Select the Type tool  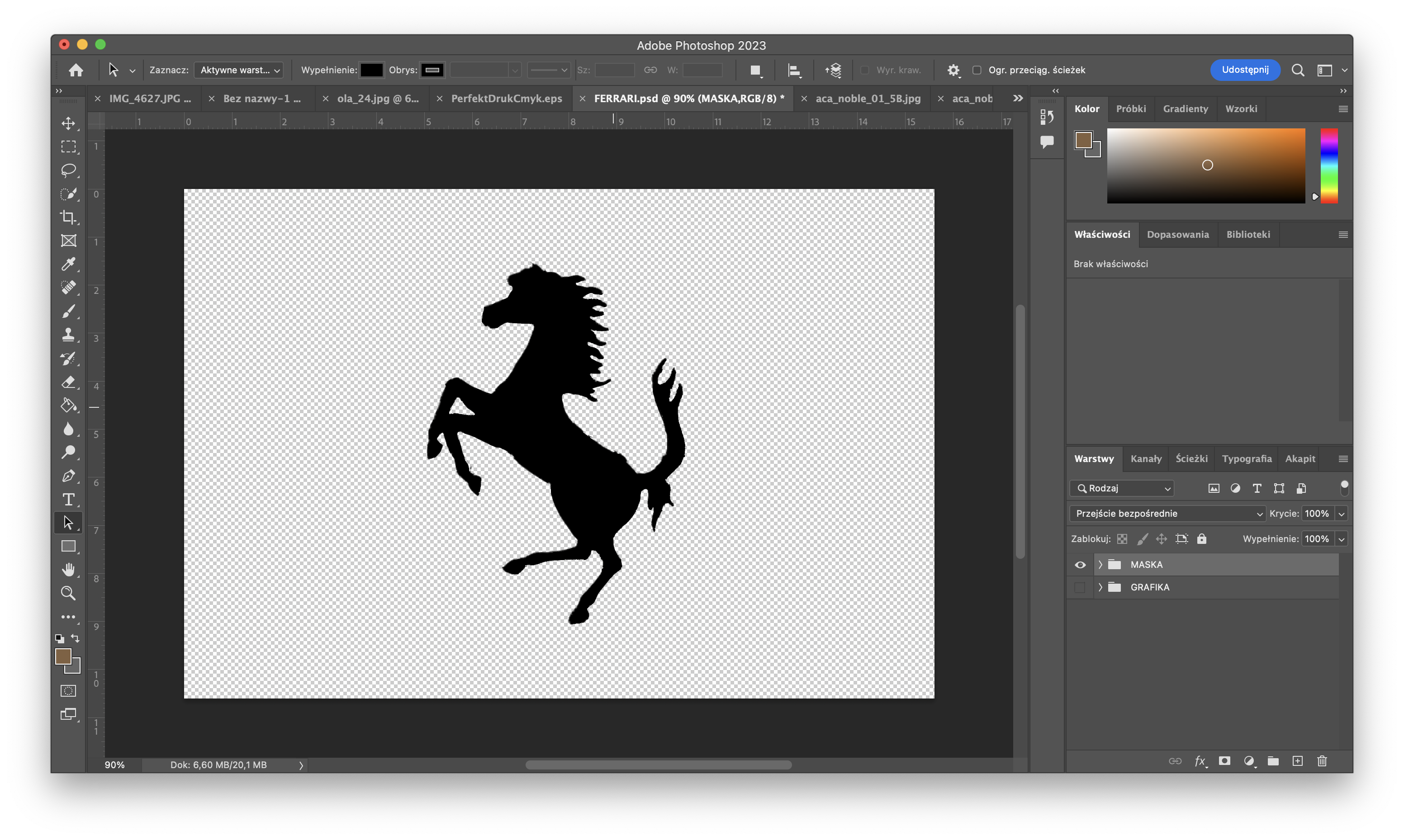pos(68,499)
